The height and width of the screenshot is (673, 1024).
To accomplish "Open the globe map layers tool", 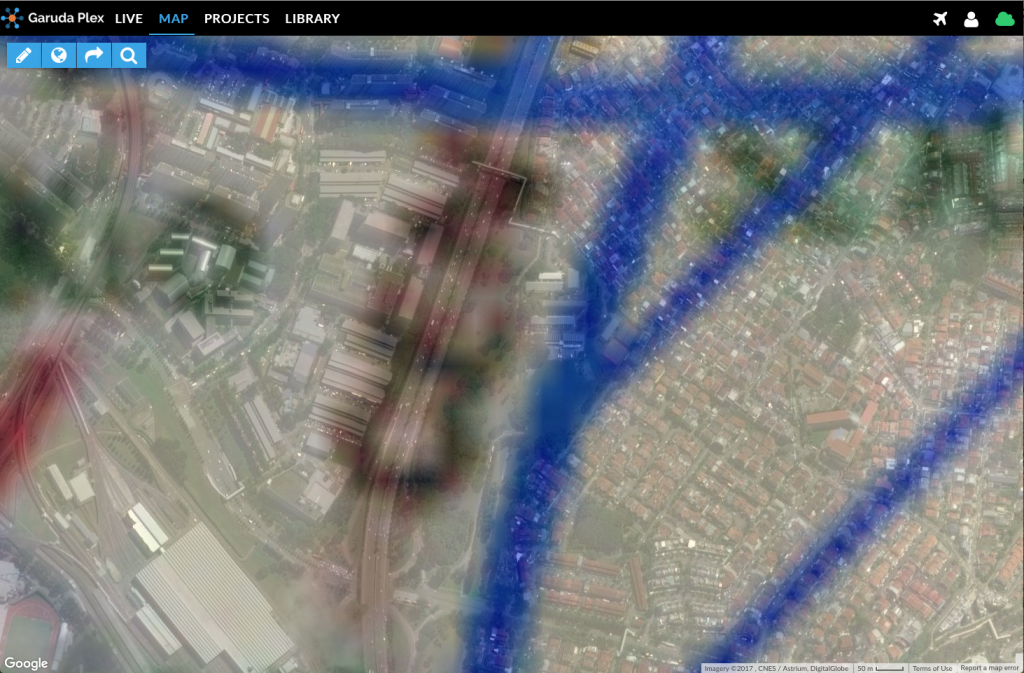I will (x=58, y=55).
